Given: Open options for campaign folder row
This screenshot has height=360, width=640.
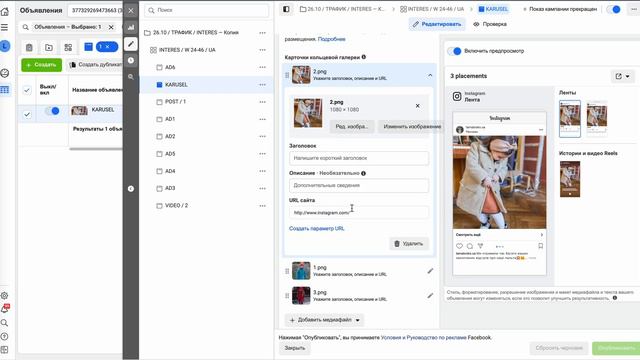Looking at the screenshot, I should [x=262, y=33].
